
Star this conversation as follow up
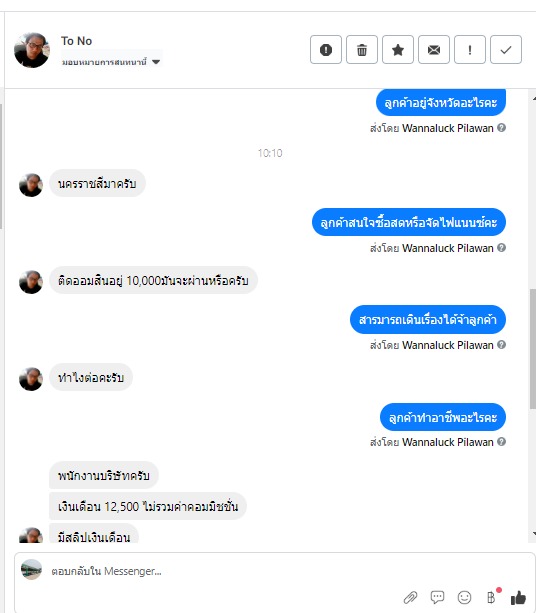click(398, 50)
